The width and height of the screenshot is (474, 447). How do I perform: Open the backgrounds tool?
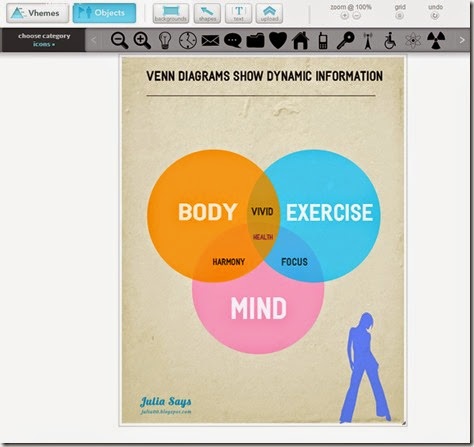coord(171,13)
